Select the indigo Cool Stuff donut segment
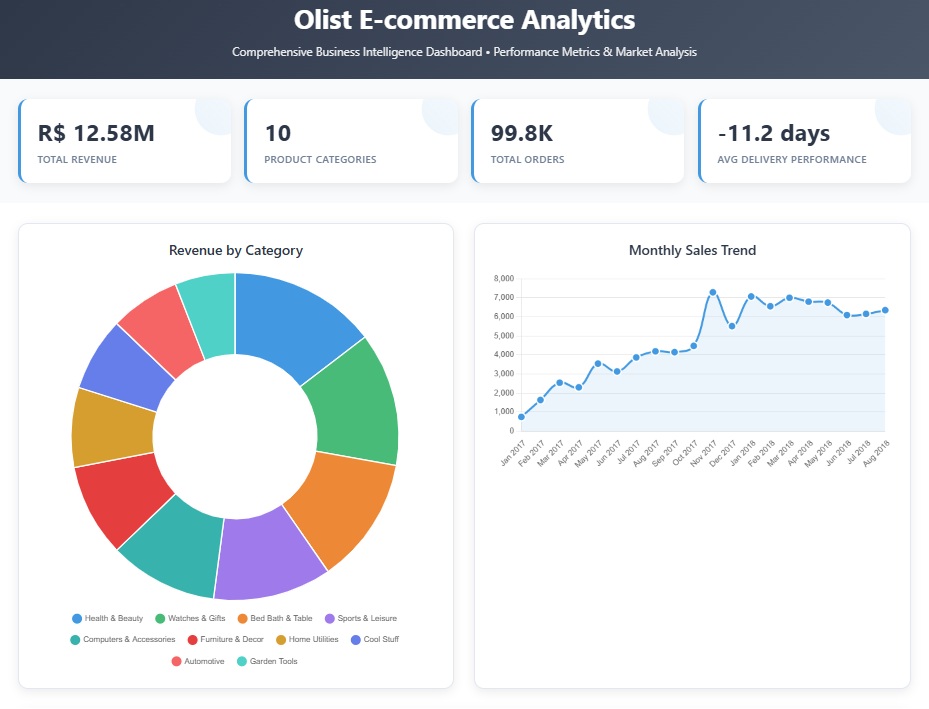 coord(126,370)
